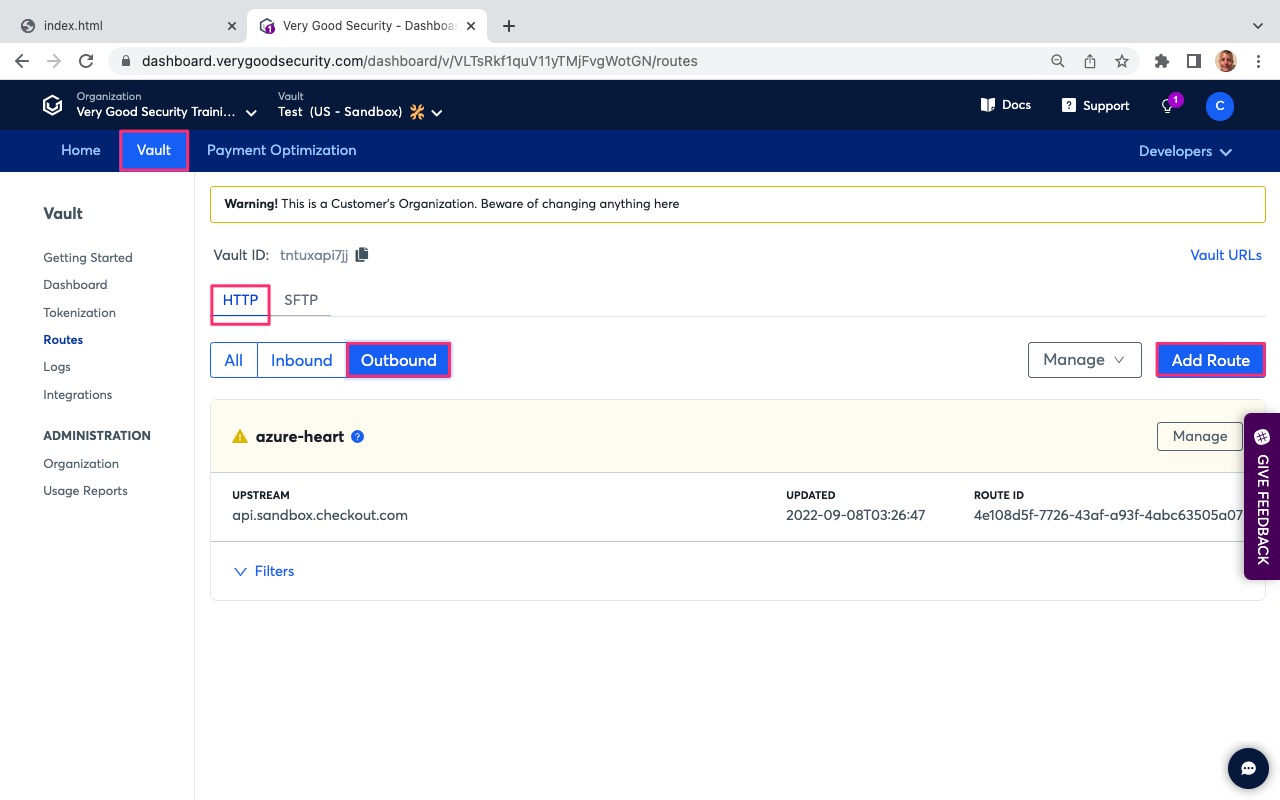Open the notifications lightbulb icon
The width and height of the screenshot is (1280, 800).
click(1167, 106)
